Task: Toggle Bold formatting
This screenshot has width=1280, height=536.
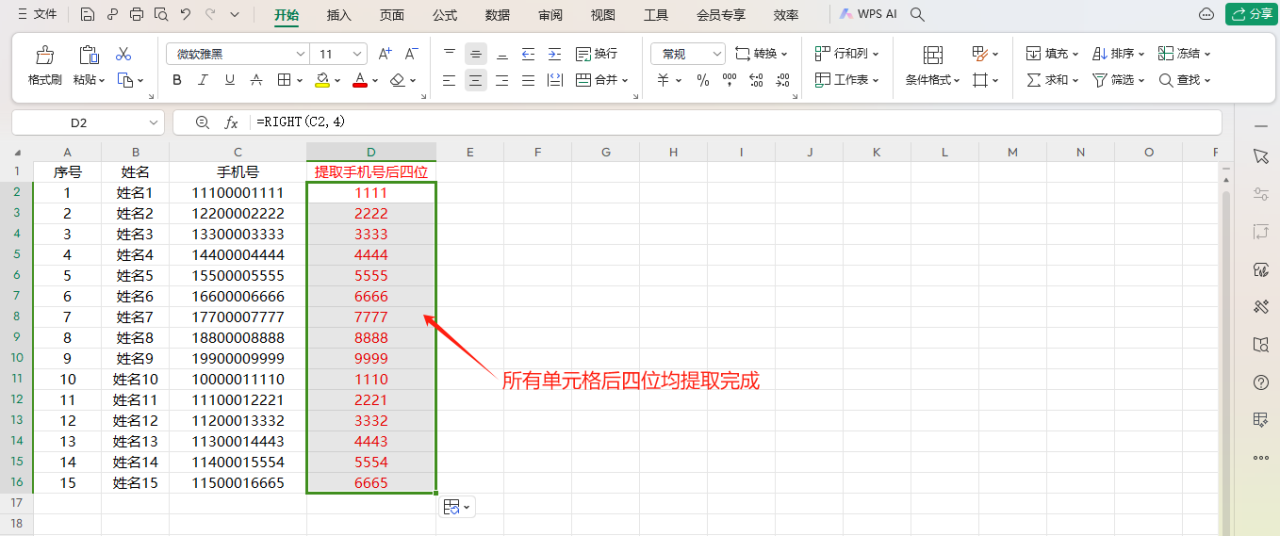Action: pyautogui.click(x=177, y=80)
